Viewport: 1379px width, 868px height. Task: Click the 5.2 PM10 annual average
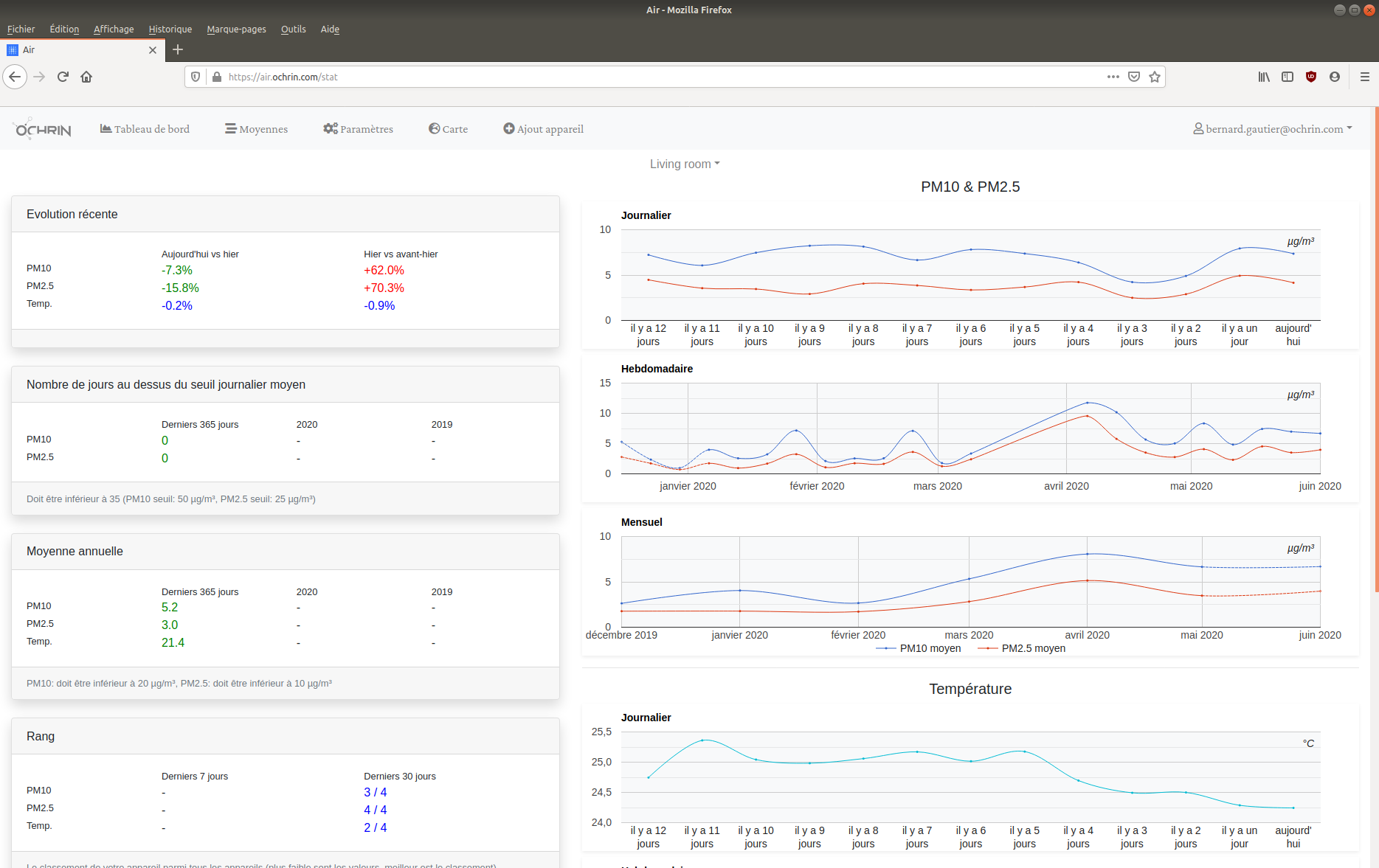(x=170, y=608)
